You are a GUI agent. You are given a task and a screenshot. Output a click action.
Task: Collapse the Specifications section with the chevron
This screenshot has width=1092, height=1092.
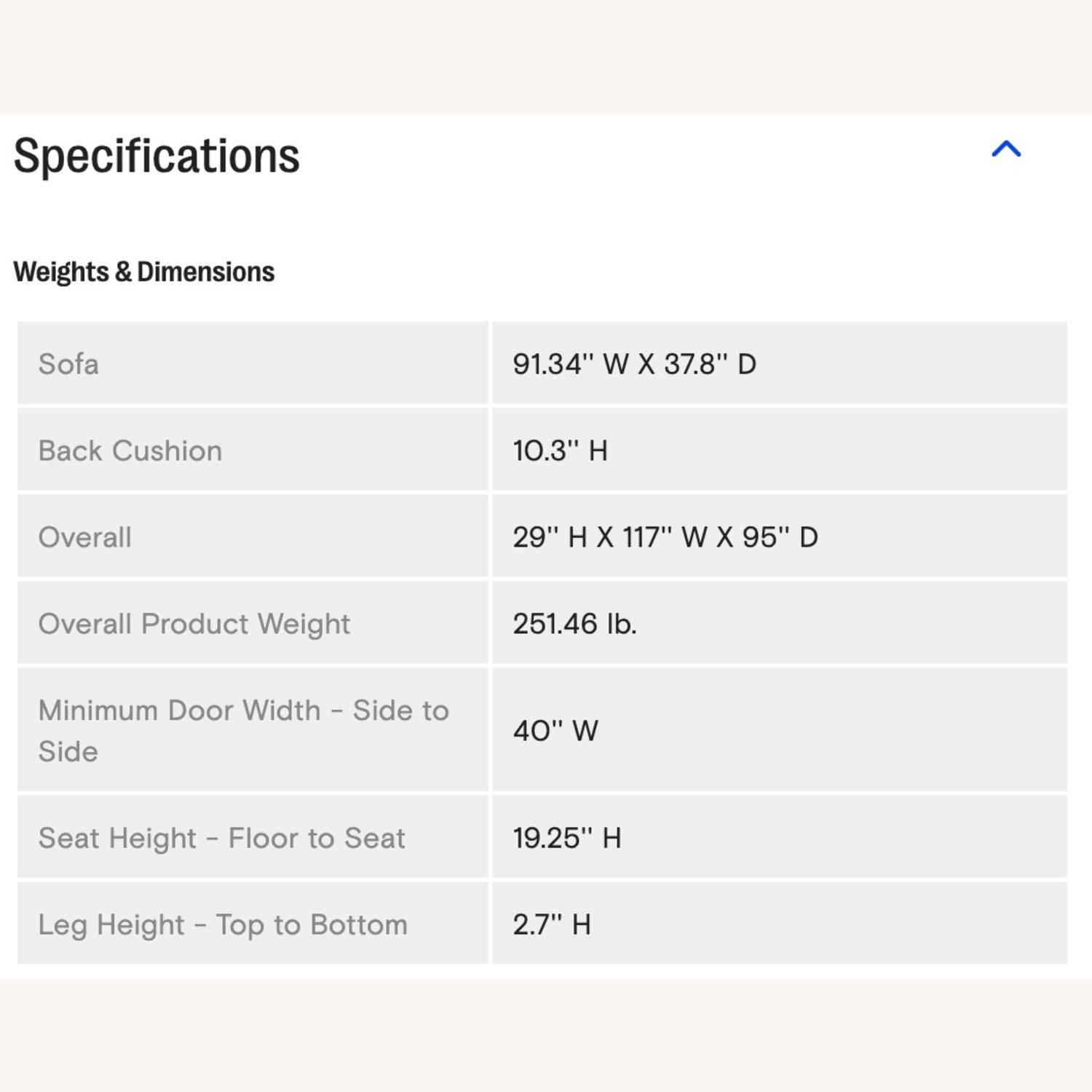pyautogui.click(x=1006, y=149)
